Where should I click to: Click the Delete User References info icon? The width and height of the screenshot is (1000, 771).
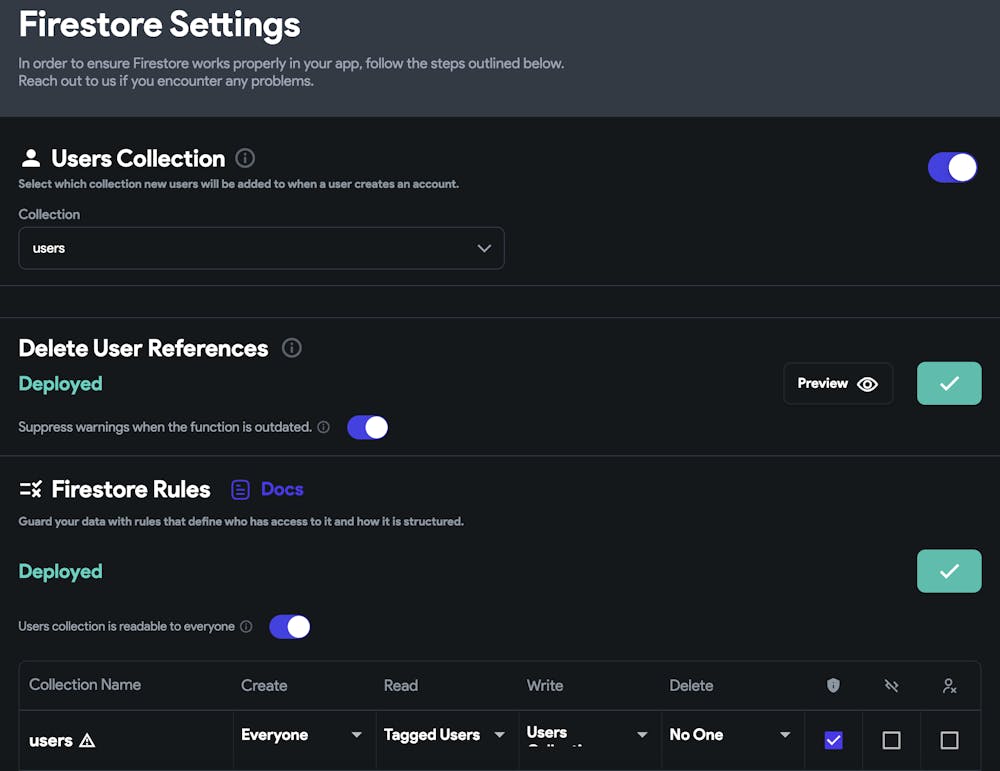click(291, 348)
